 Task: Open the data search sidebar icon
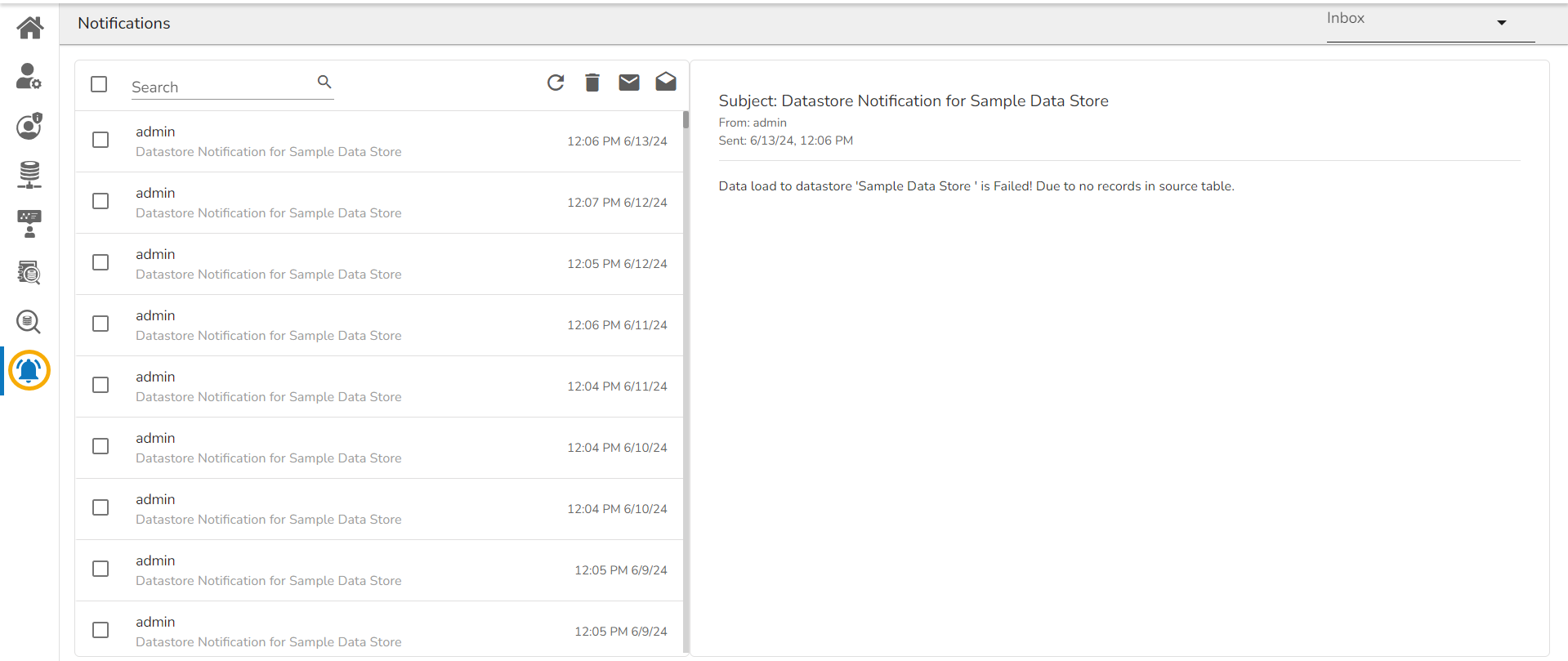[29, 322]
